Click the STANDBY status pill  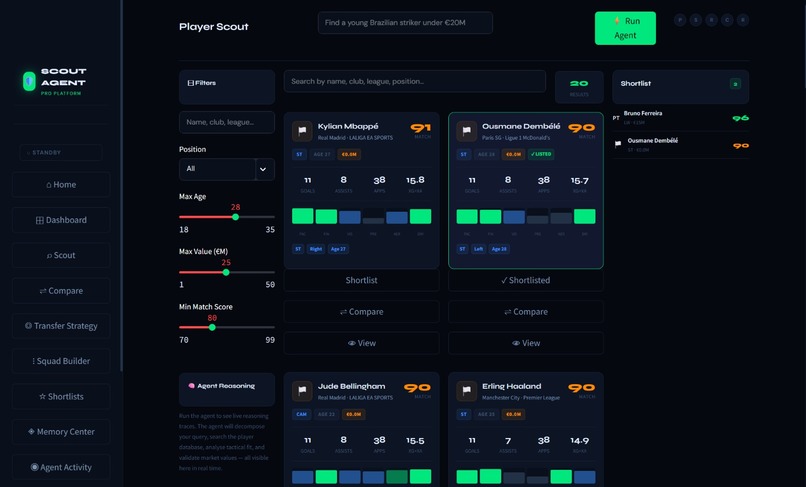coord(61,153)
